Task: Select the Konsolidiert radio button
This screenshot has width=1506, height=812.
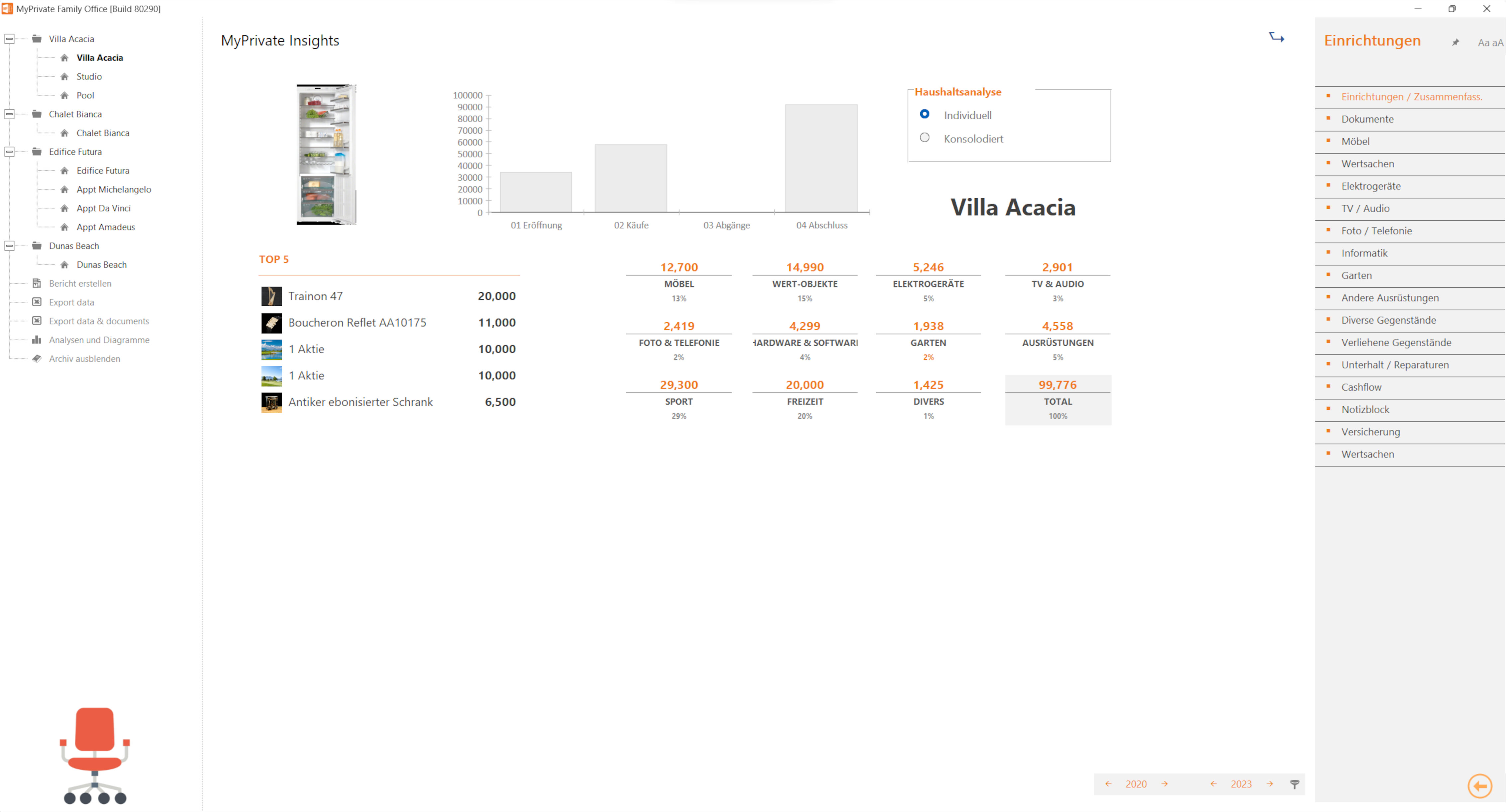Action: 924,138
